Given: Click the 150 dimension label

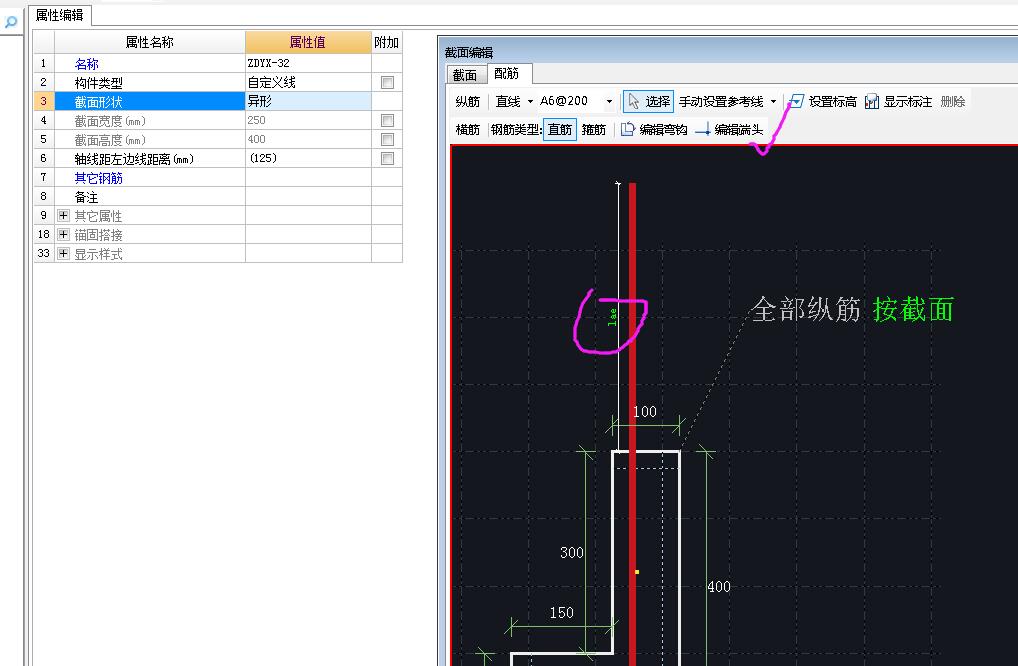Looking at the screenshot, I should 562,612.
